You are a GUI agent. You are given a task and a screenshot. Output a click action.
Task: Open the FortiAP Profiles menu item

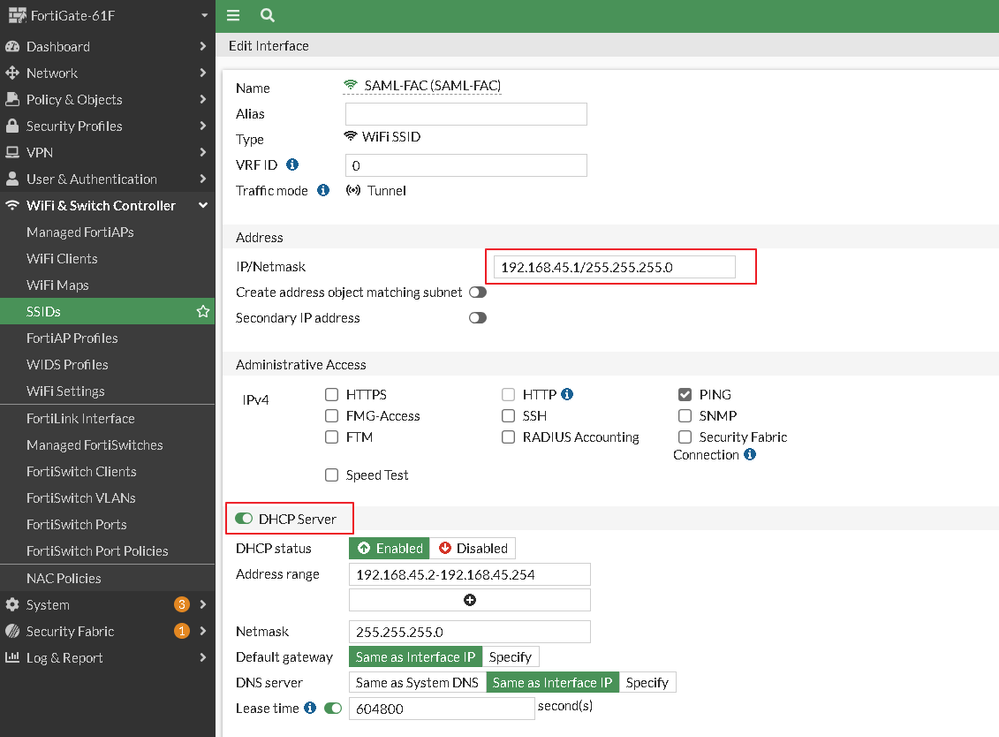pos(72,339)
